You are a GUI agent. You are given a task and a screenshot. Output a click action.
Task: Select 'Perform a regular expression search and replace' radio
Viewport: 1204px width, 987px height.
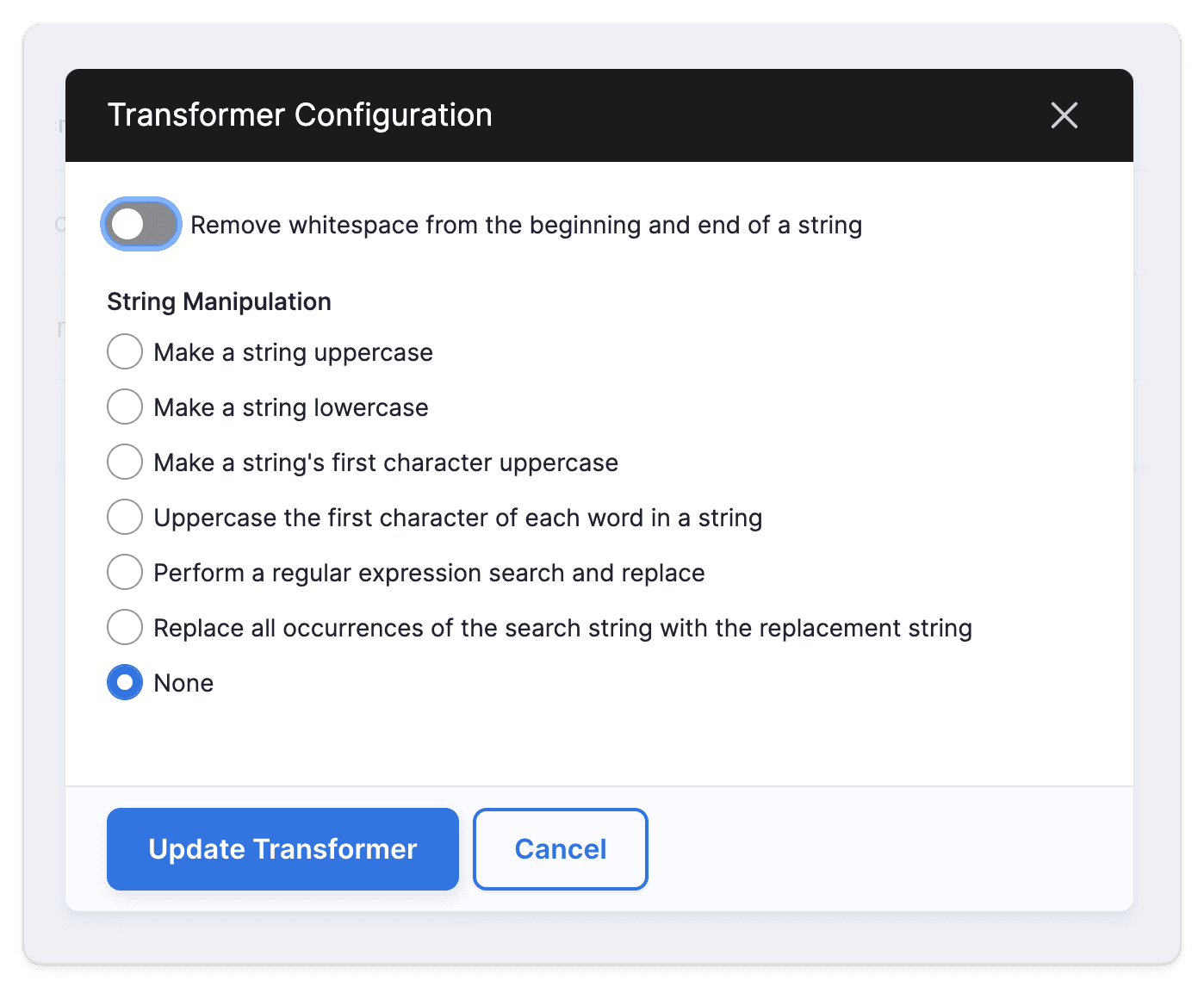pyautogui.click(x=125, y=572)
